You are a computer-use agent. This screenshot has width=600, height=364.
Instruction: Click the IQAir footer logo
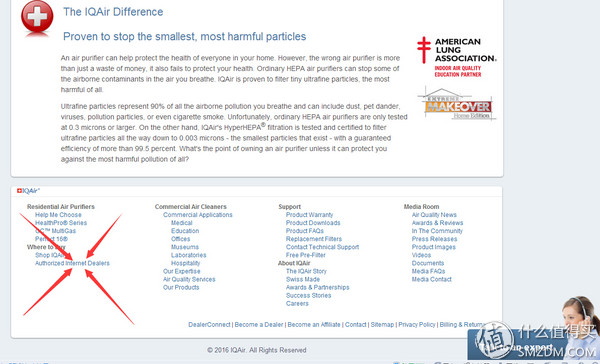(28, 191)
